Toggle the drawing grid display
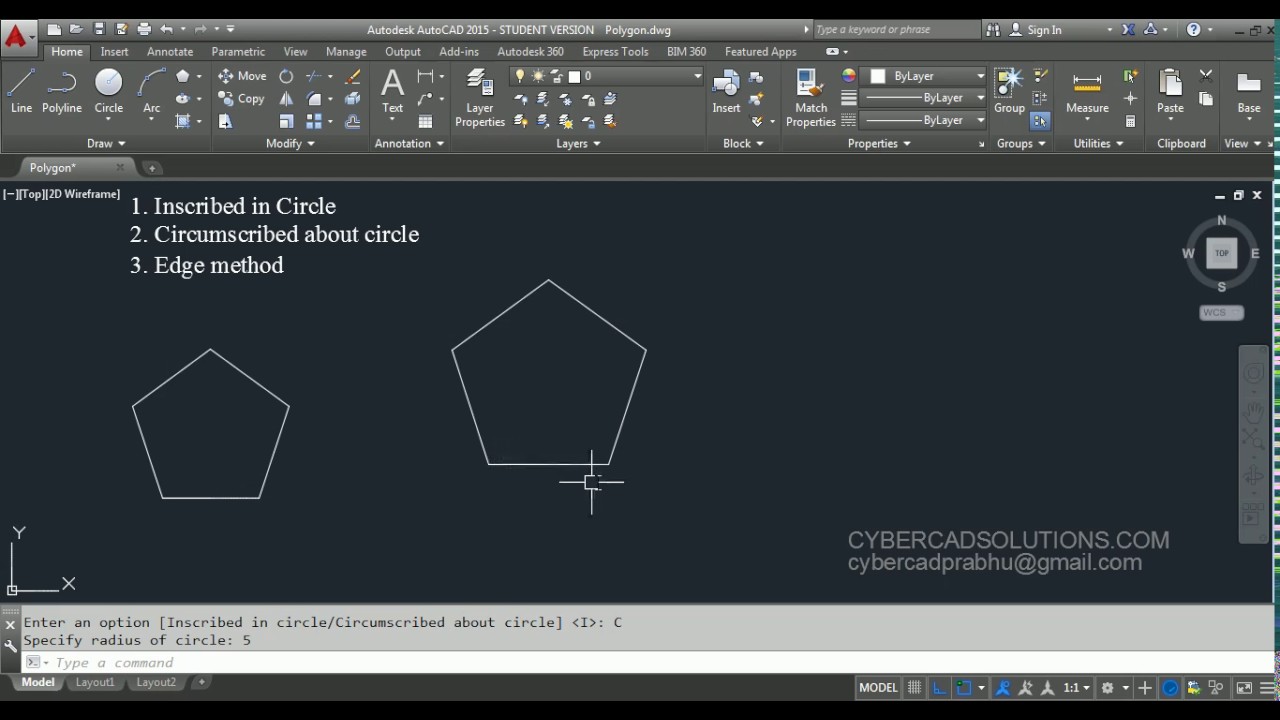1280x720 pixels. 914,688
